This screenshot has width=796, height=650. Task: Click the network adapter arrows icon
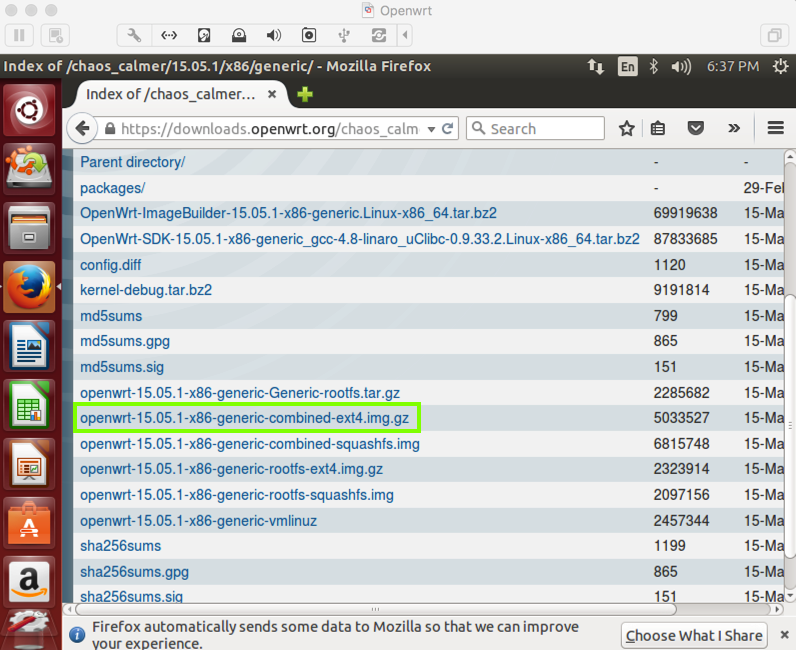click(169, 35)
